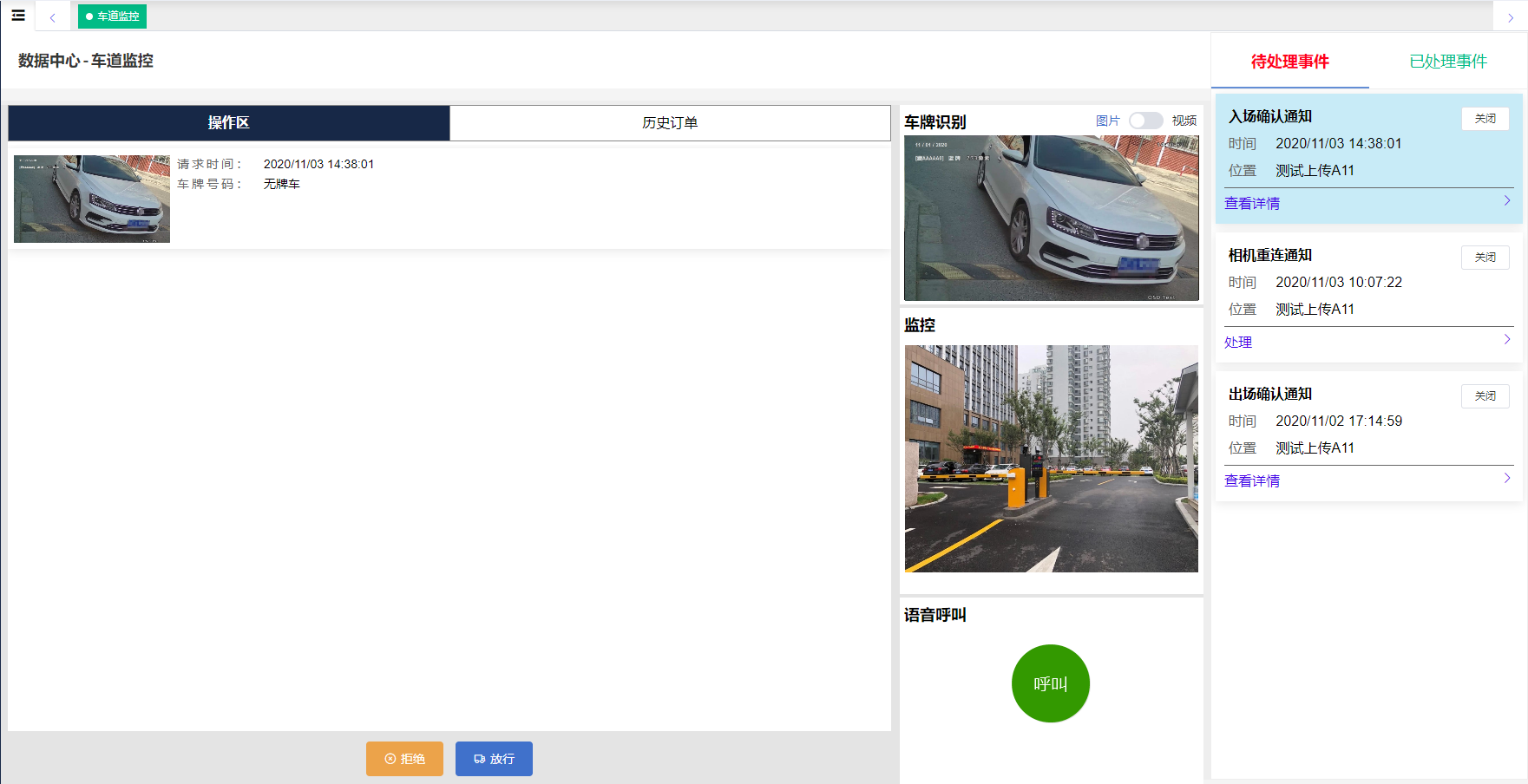The image size is (1528, 784).
Task: Select the 操作区 tab
Action: [x=229, y=123]
